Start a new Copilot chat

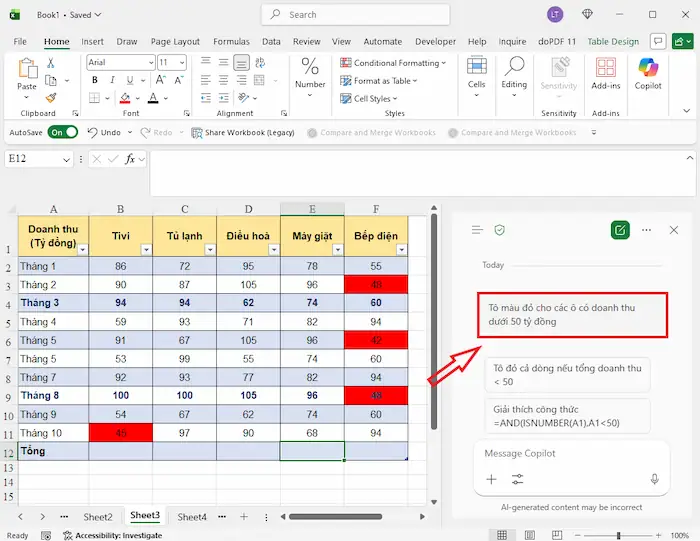click(x=620, y=230)
